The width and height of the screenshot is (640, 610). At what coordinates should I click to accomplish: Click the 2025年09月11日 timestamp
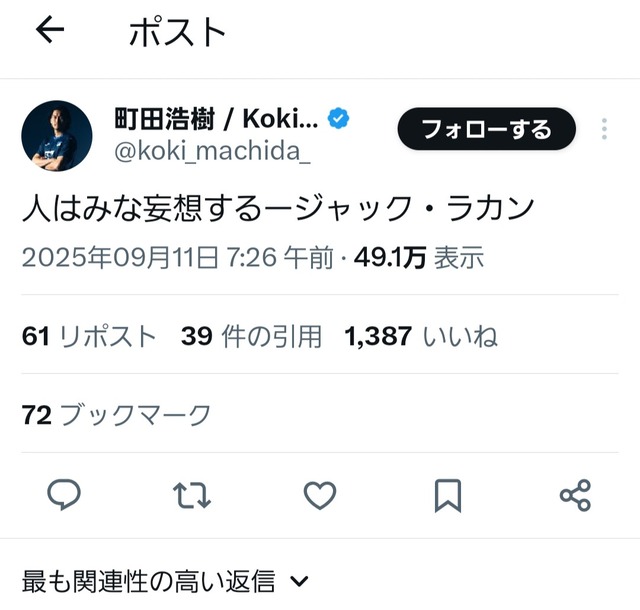coord(178,258)
